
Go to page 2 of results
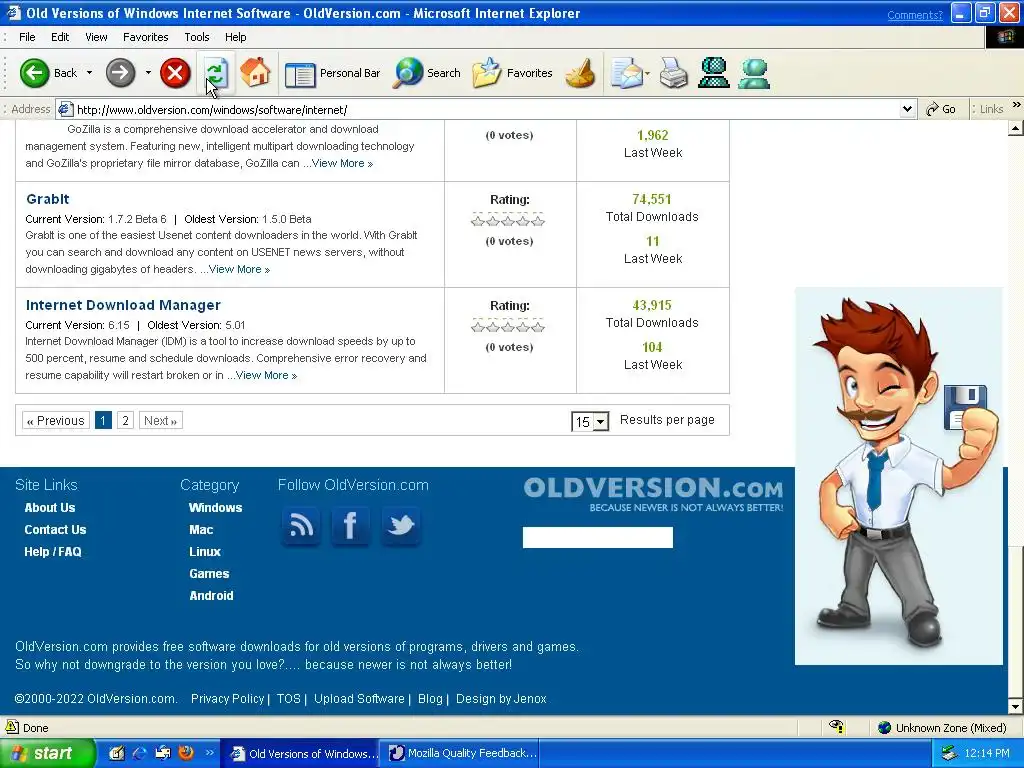pos(125,421)
